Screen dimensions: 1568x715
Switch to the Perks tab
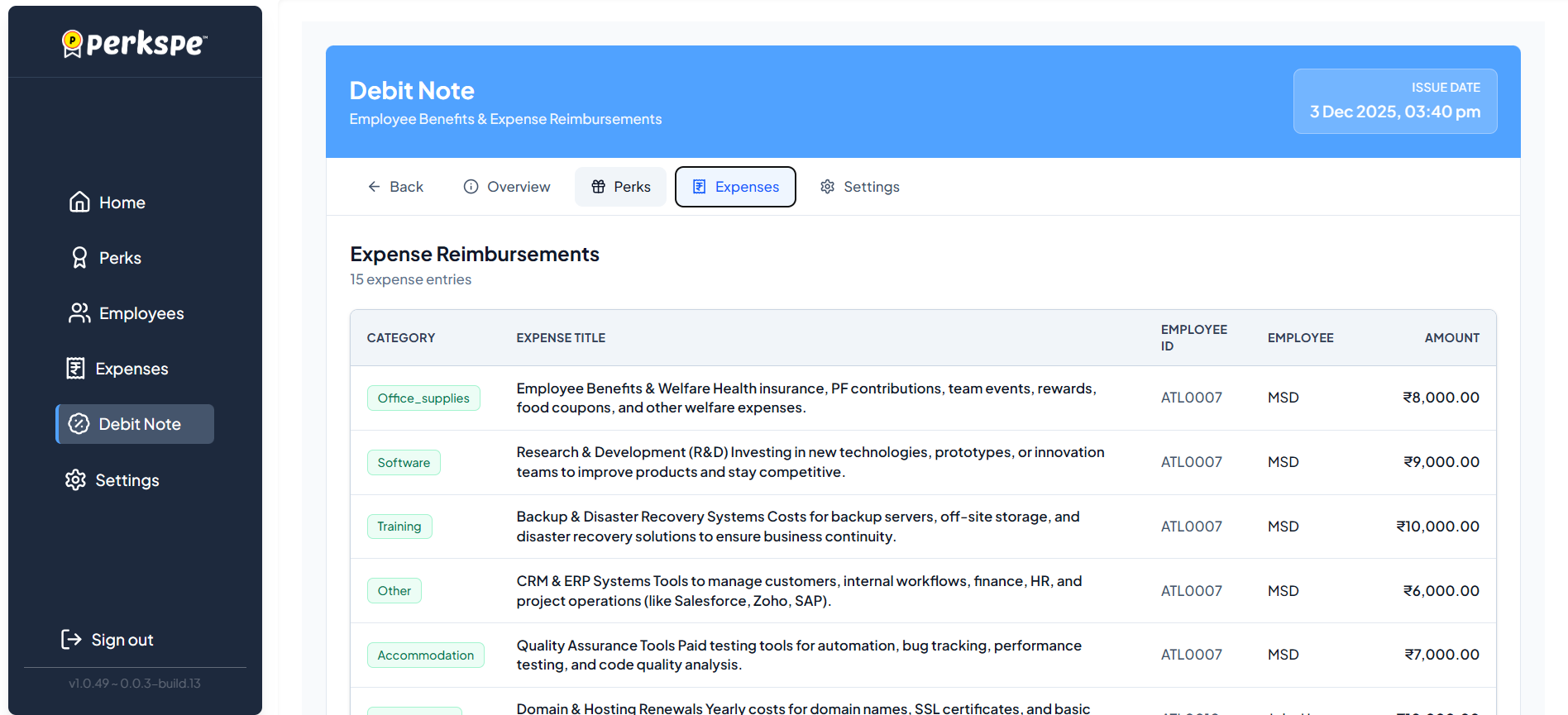click(620, 187)
